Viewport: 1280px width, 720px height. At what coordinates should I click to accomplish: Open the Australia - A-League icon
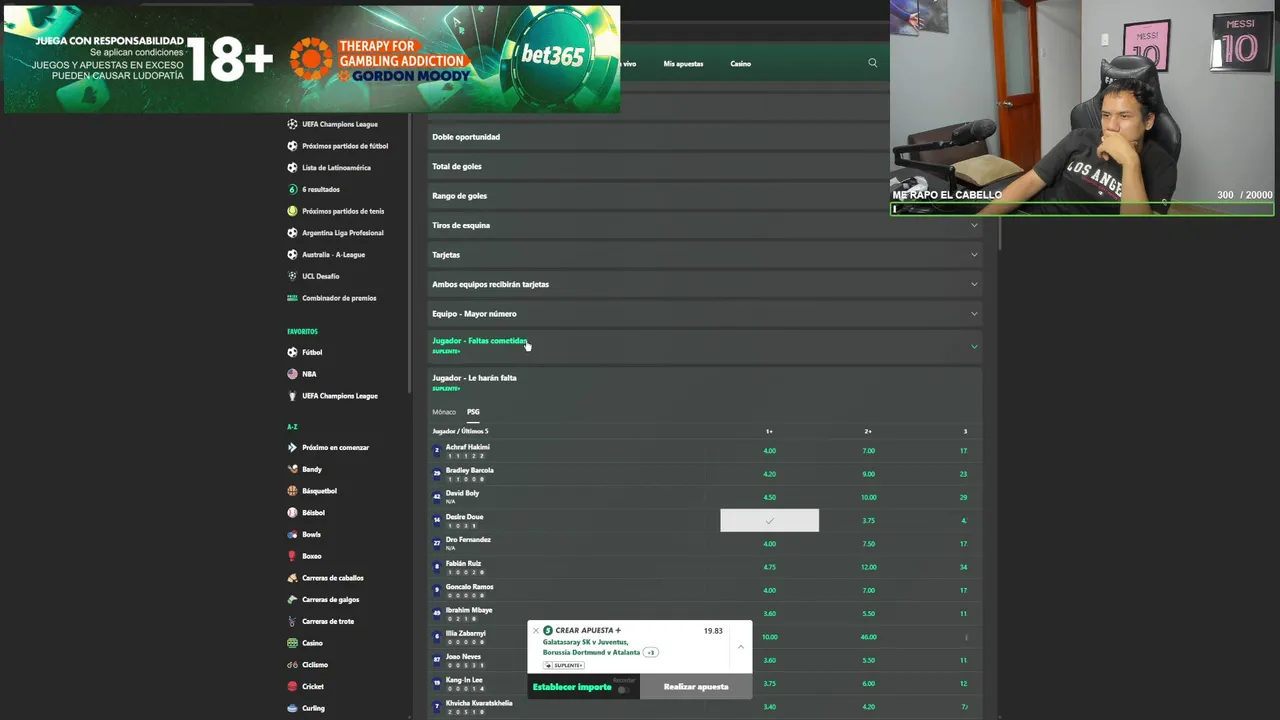click(292, 254)
